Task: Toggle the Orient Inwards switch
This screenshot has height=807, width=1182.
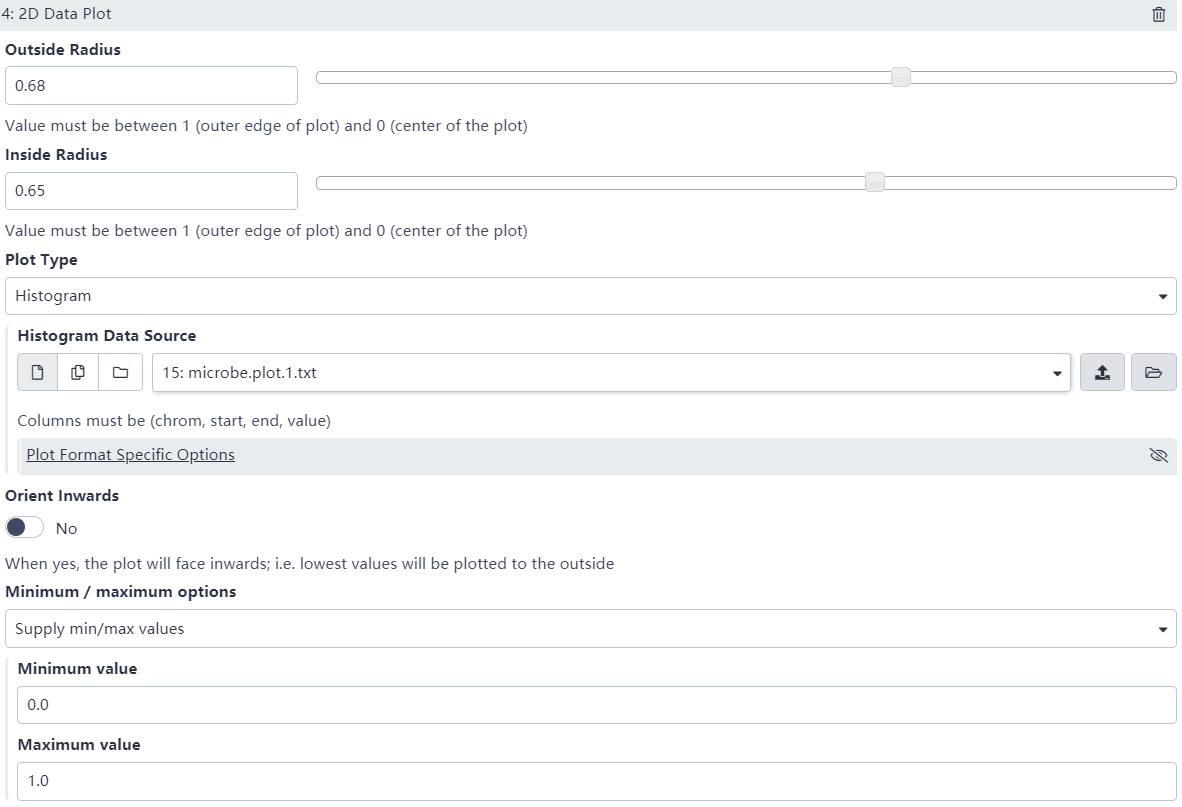Action: click(25, 527)
